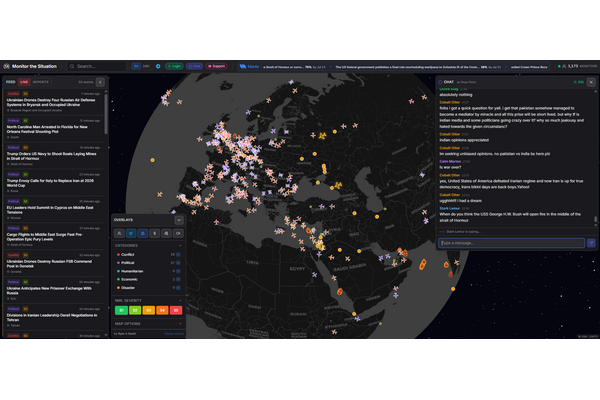Click the blue settings icon in top bar

point(158,66)
